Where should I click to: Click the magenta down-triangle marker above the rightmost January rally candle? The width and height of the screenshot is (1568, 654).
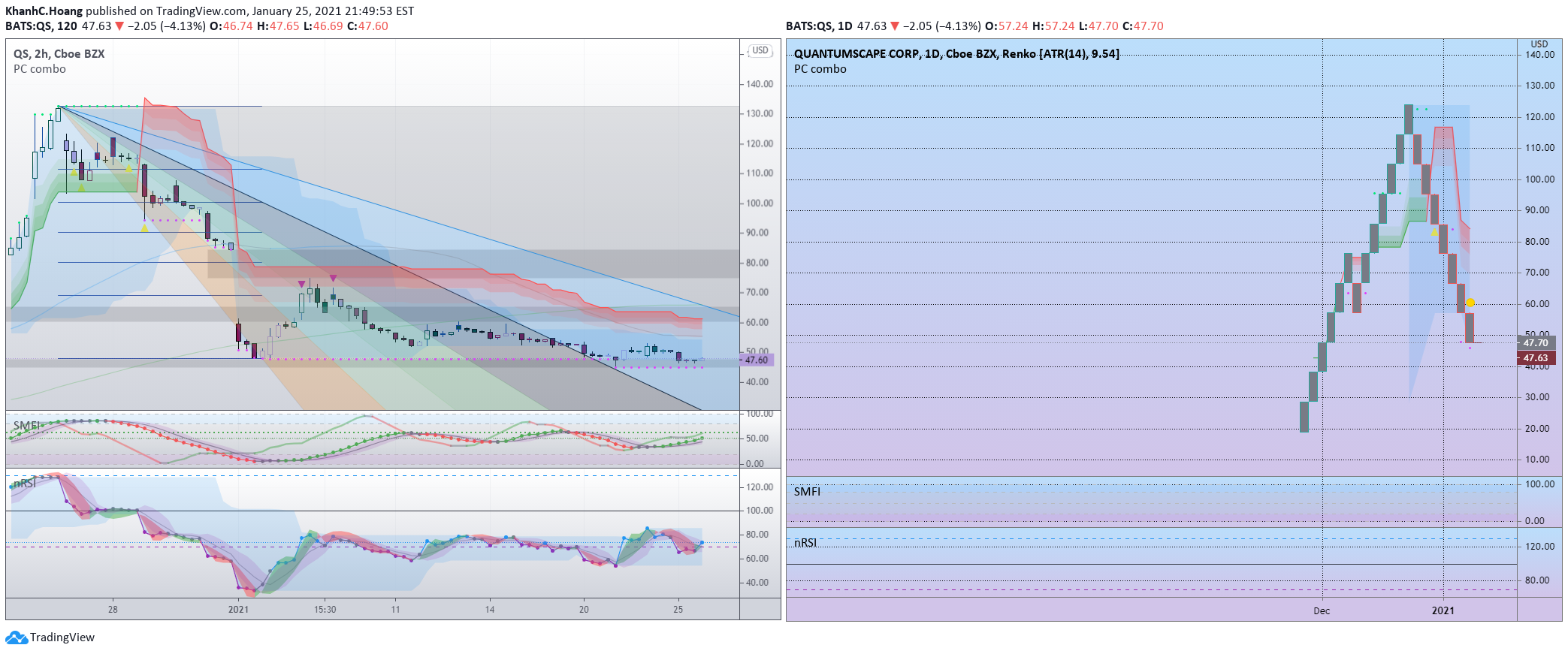tap(333, 279)
